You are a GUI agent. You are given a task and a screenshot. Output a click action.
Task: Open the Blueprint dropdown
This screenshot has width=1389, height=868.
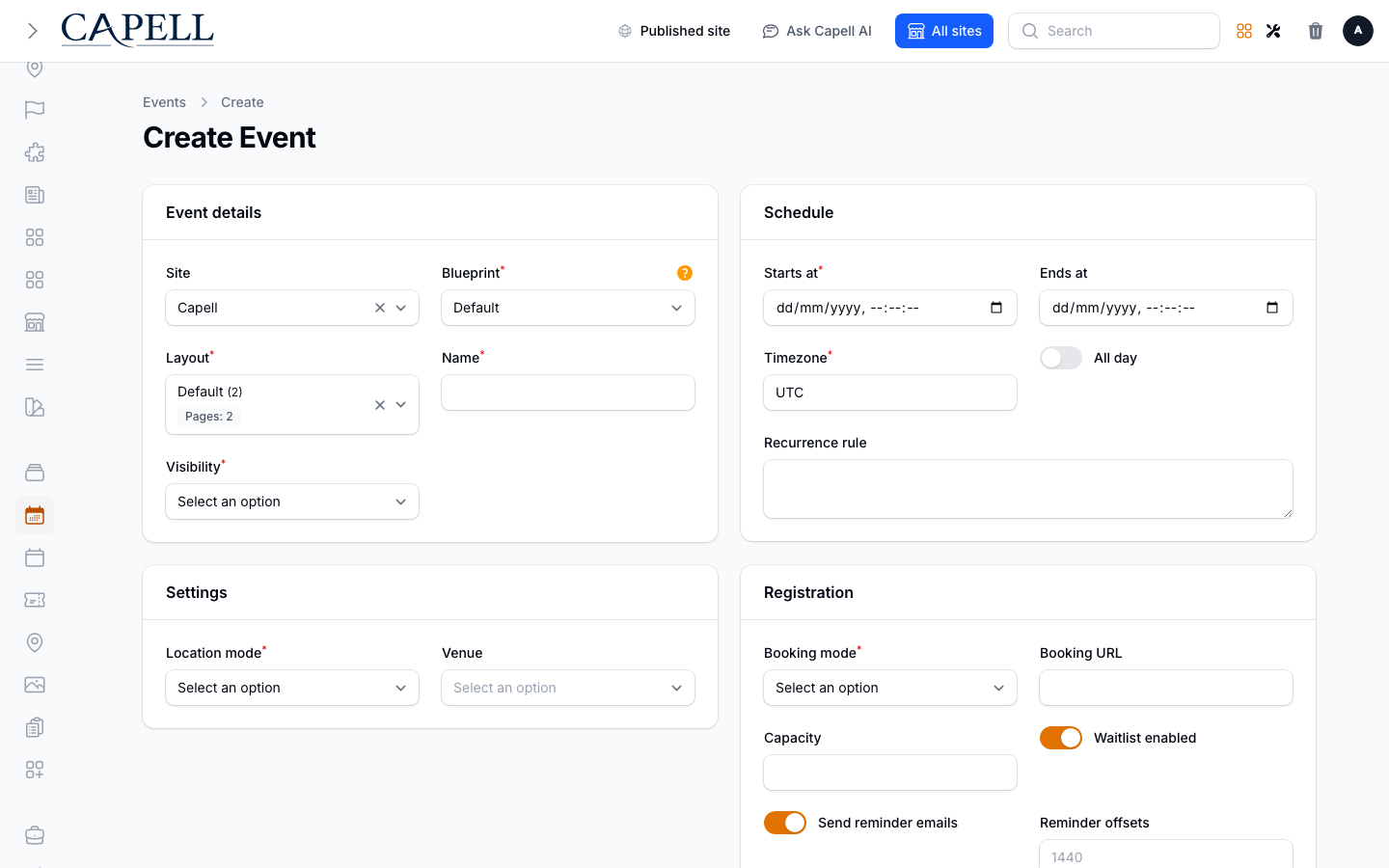pos(568,308)
